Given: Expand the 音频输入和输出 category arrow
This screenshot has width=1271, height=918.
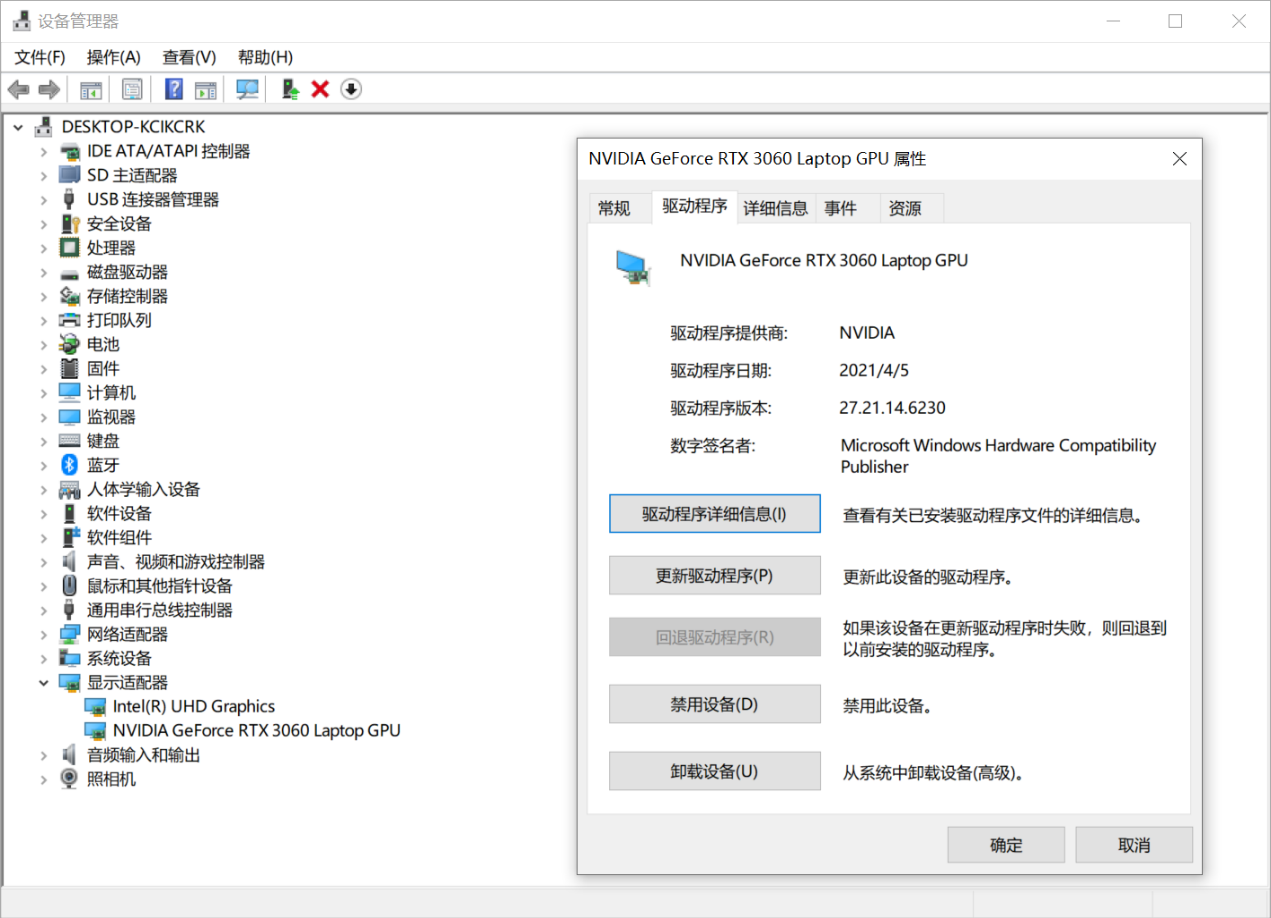Looking at the screenshot, I should click(x=43, y=755).
